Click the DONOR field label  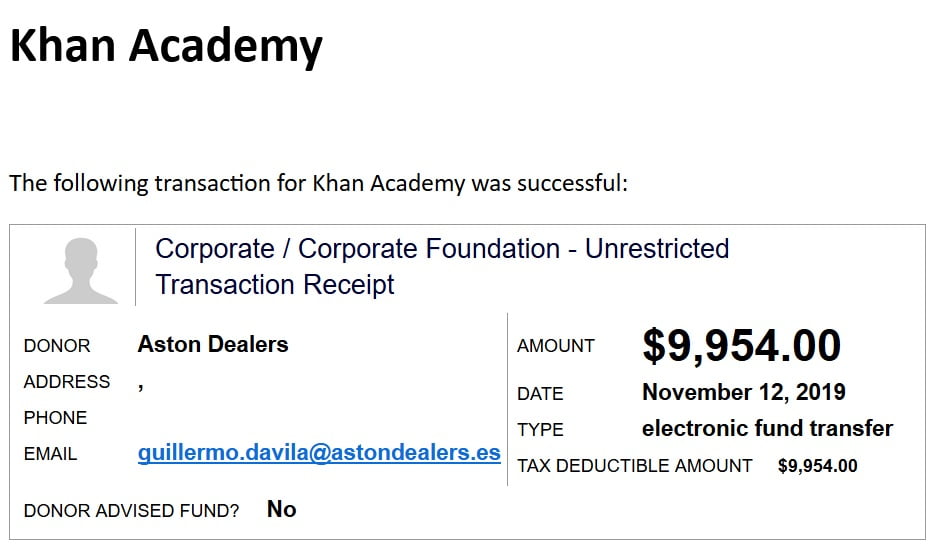coord(57,346)
